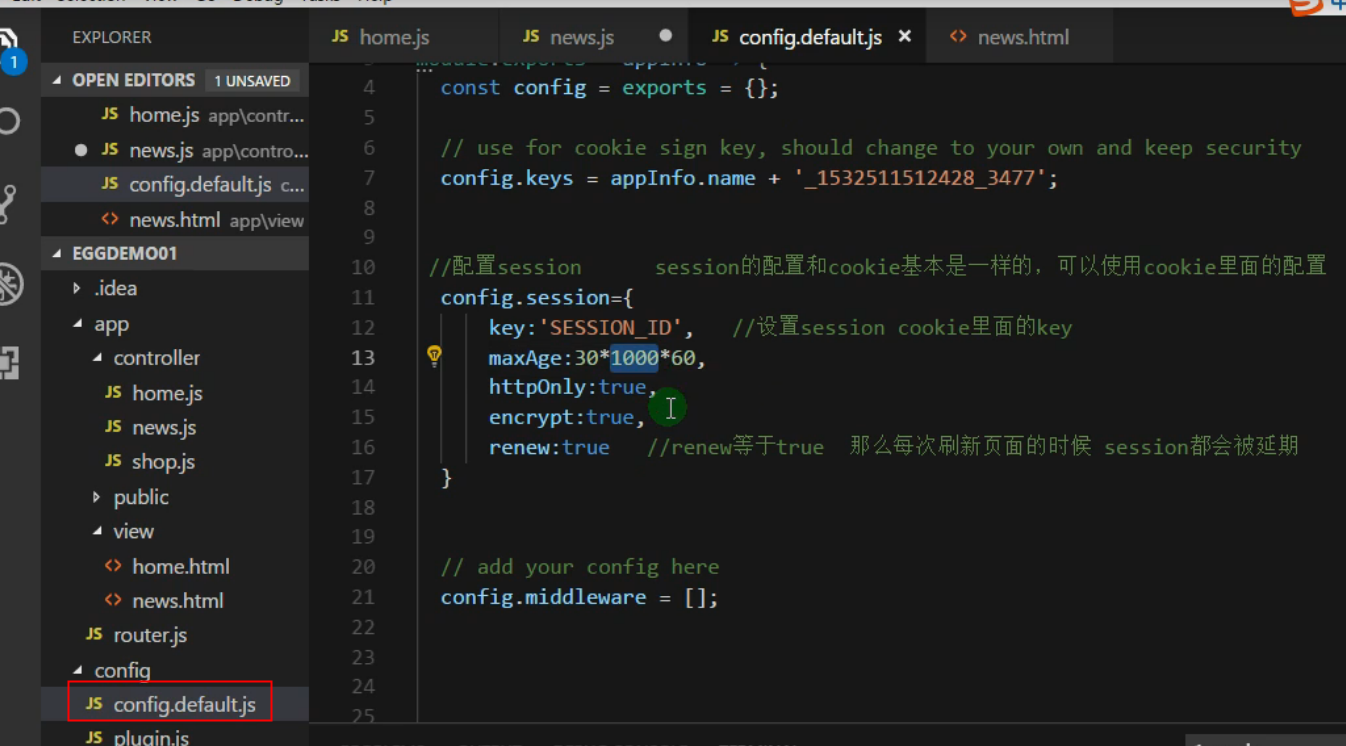This screenshot has height=746, width=1346.
Task: Open the Search view in activity bar
Action: (9, 122)
